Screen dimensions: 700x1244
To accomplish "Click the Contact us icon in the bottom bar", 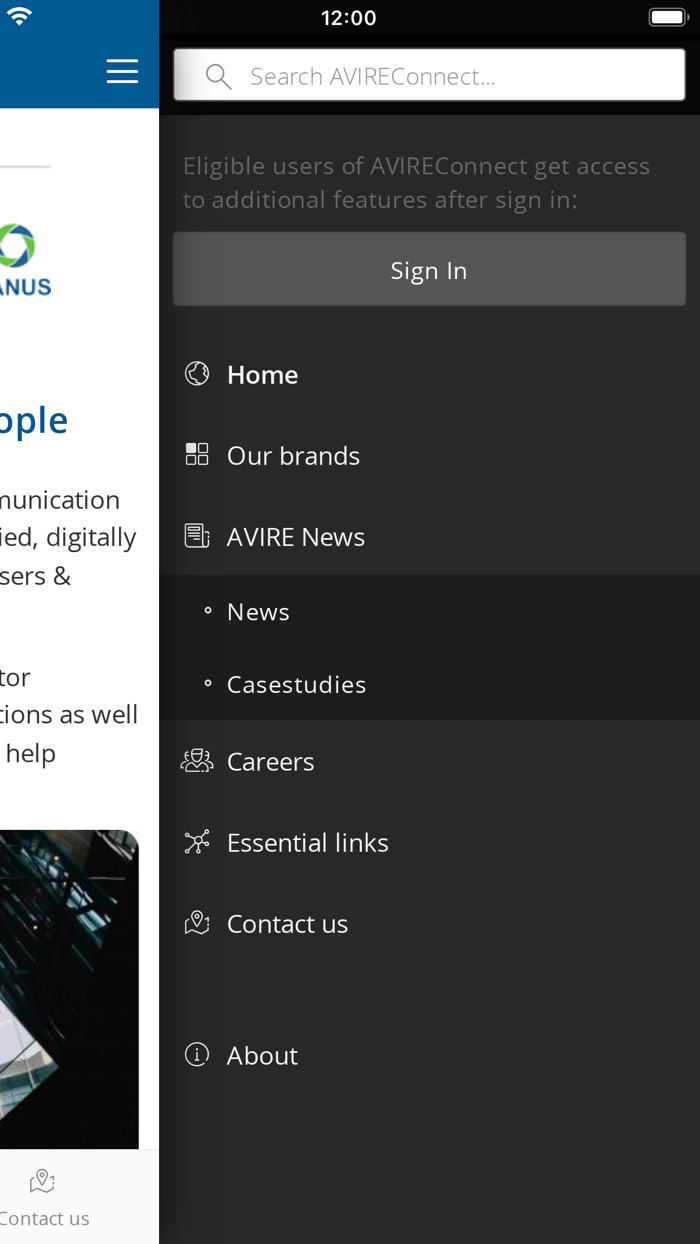I will tap(42, 1179).
